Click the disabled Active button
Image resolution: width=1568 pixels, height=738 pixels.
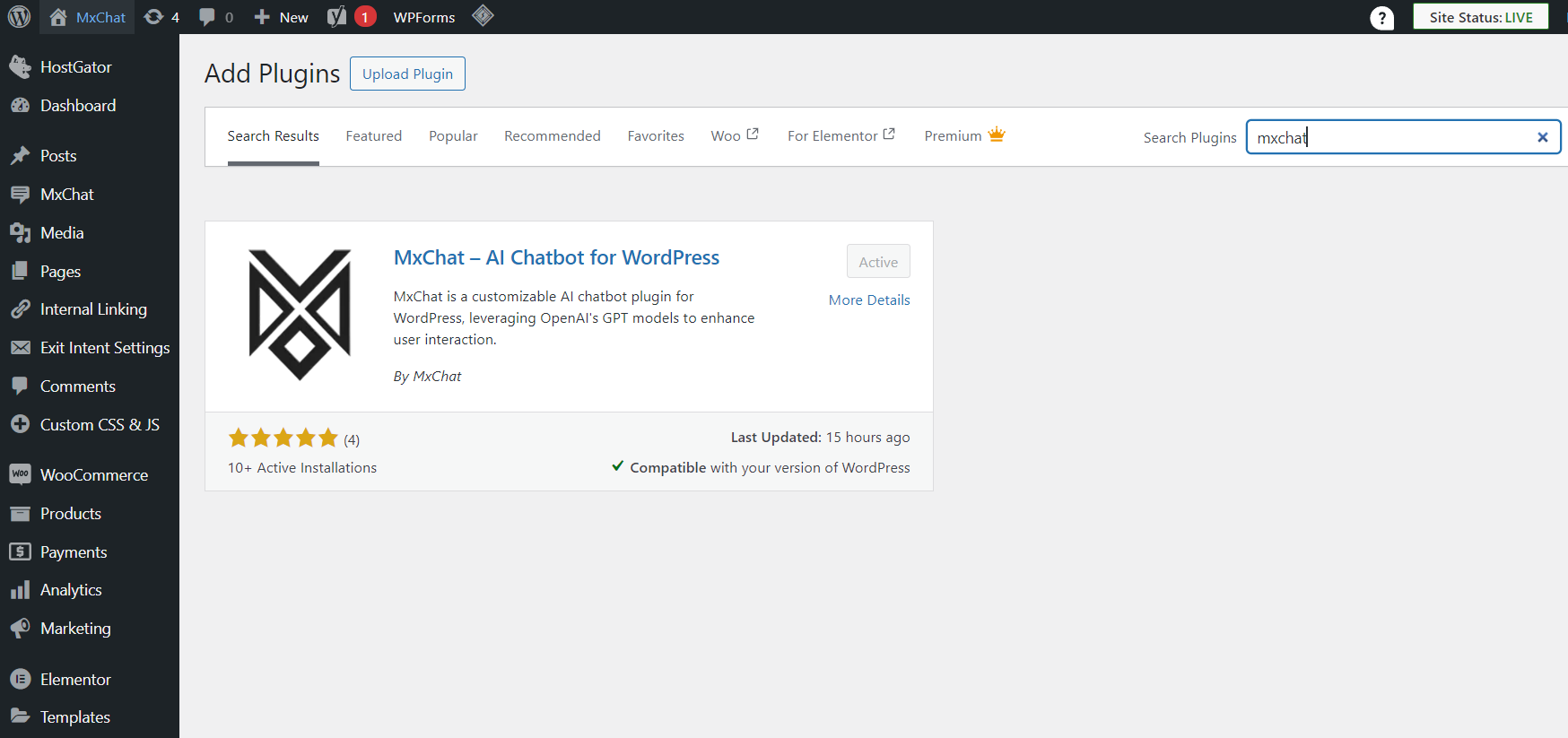878,262
